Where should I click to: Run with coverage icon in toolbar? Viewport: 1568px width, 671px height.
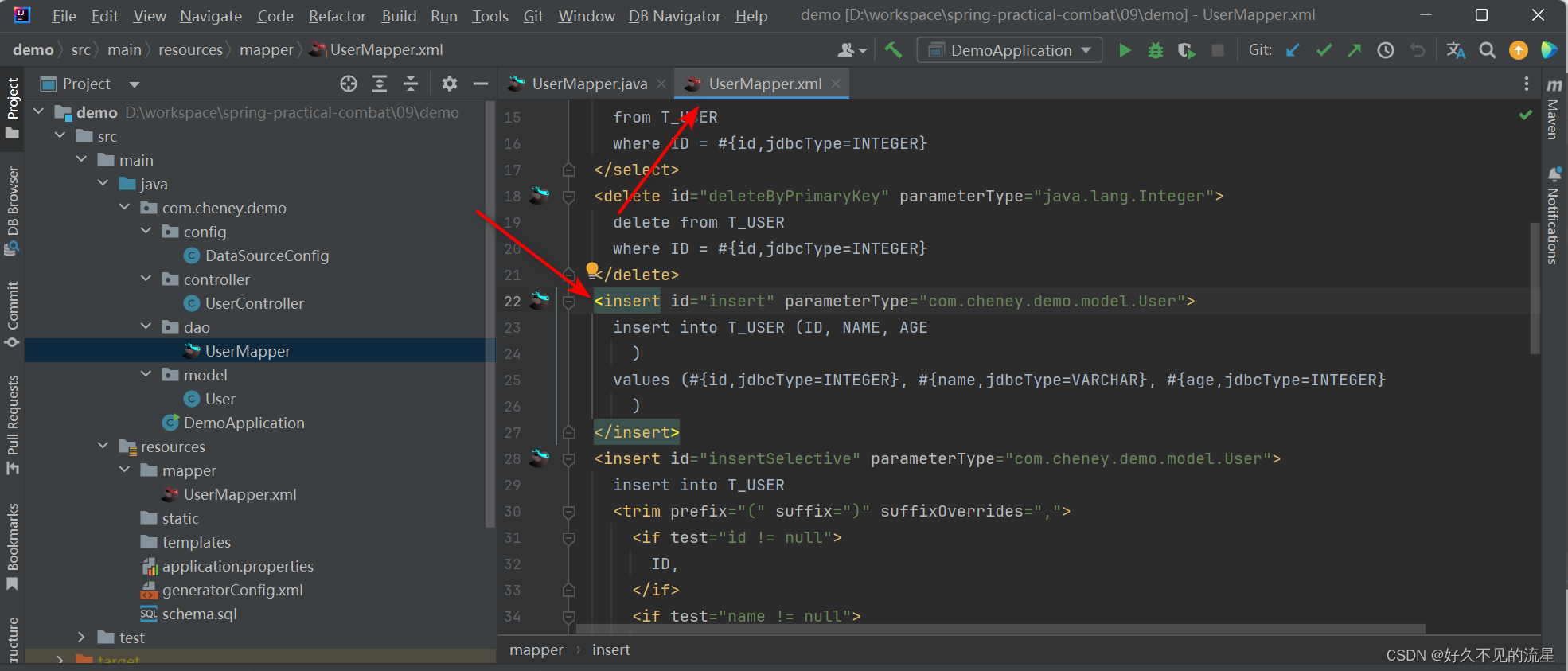coord(1187,50)
